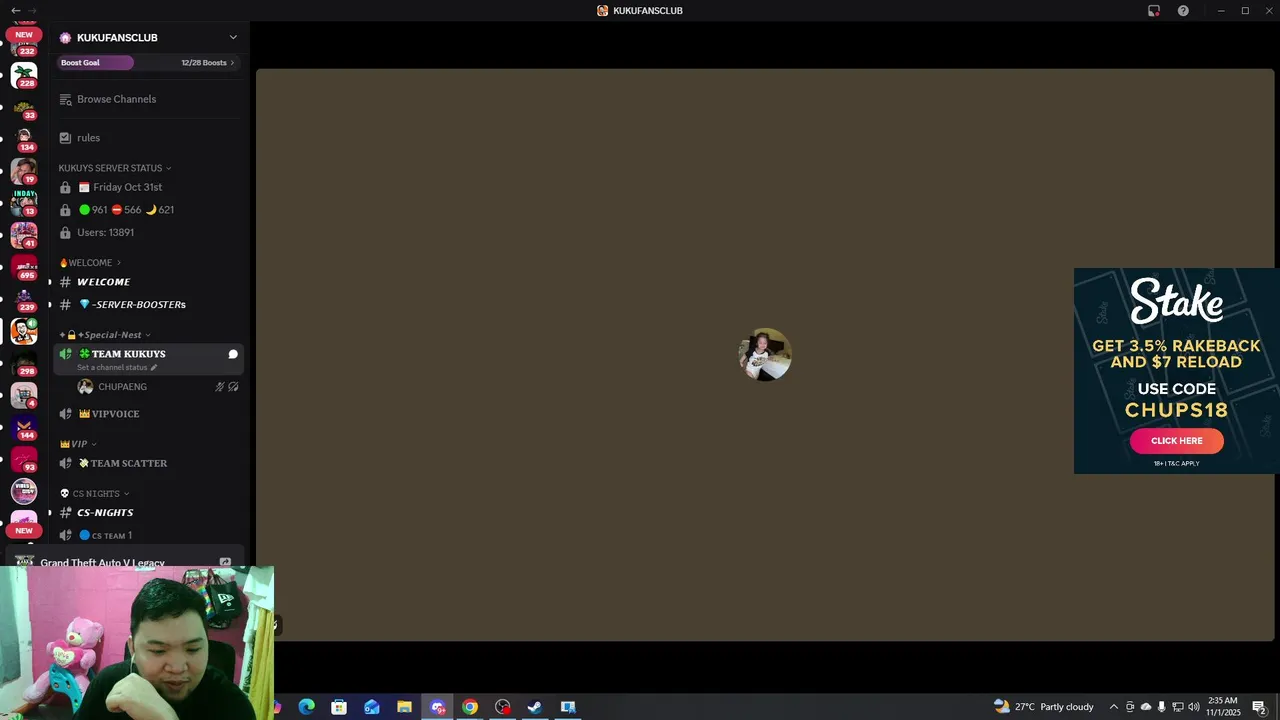Open the 12/28 Boosts link
Image resolution: width=1280 pixels, height=720 pixels.
(208, 63)
